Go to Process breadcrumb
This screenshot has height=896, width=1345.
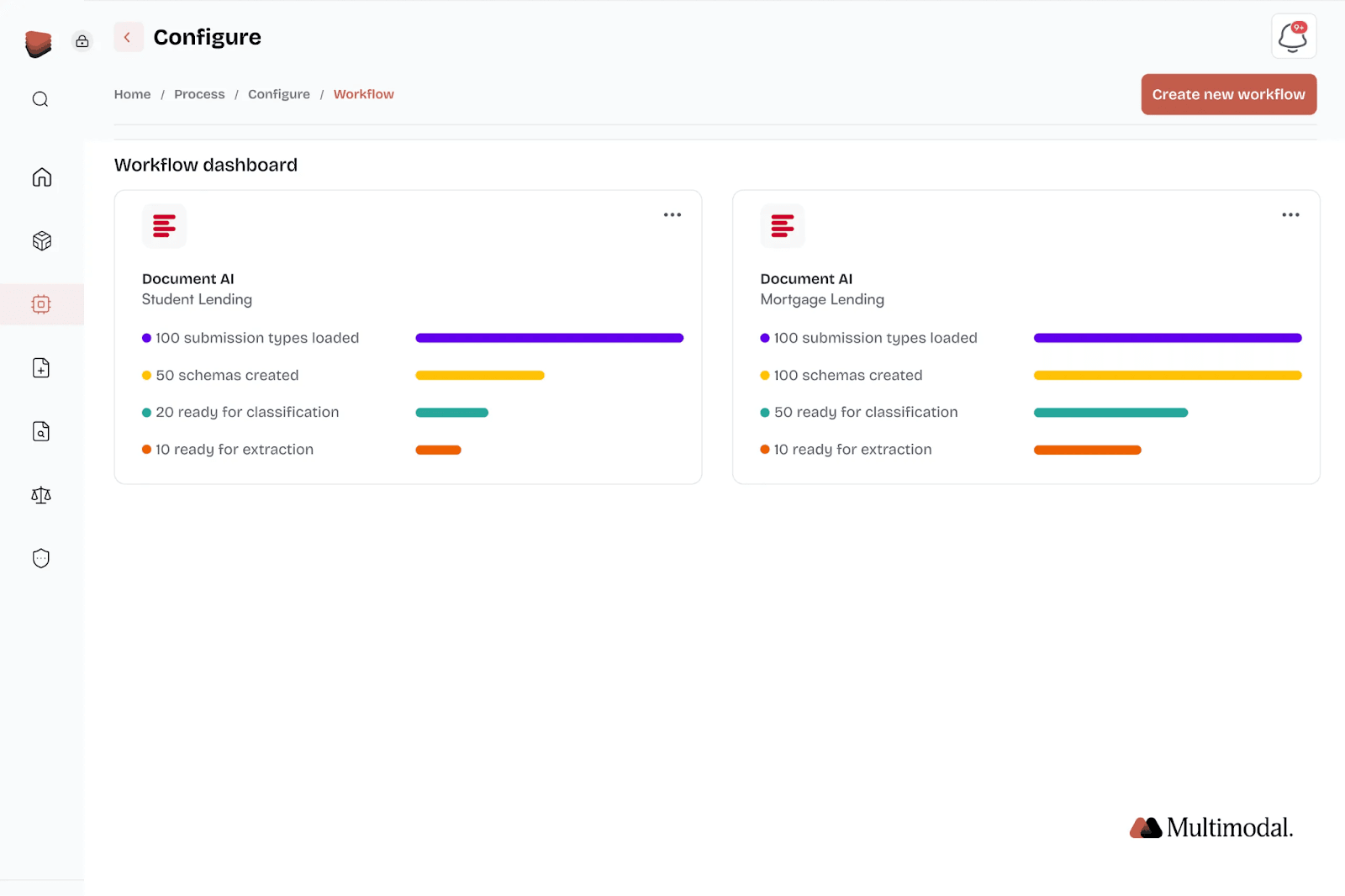(x=199, y=94)
